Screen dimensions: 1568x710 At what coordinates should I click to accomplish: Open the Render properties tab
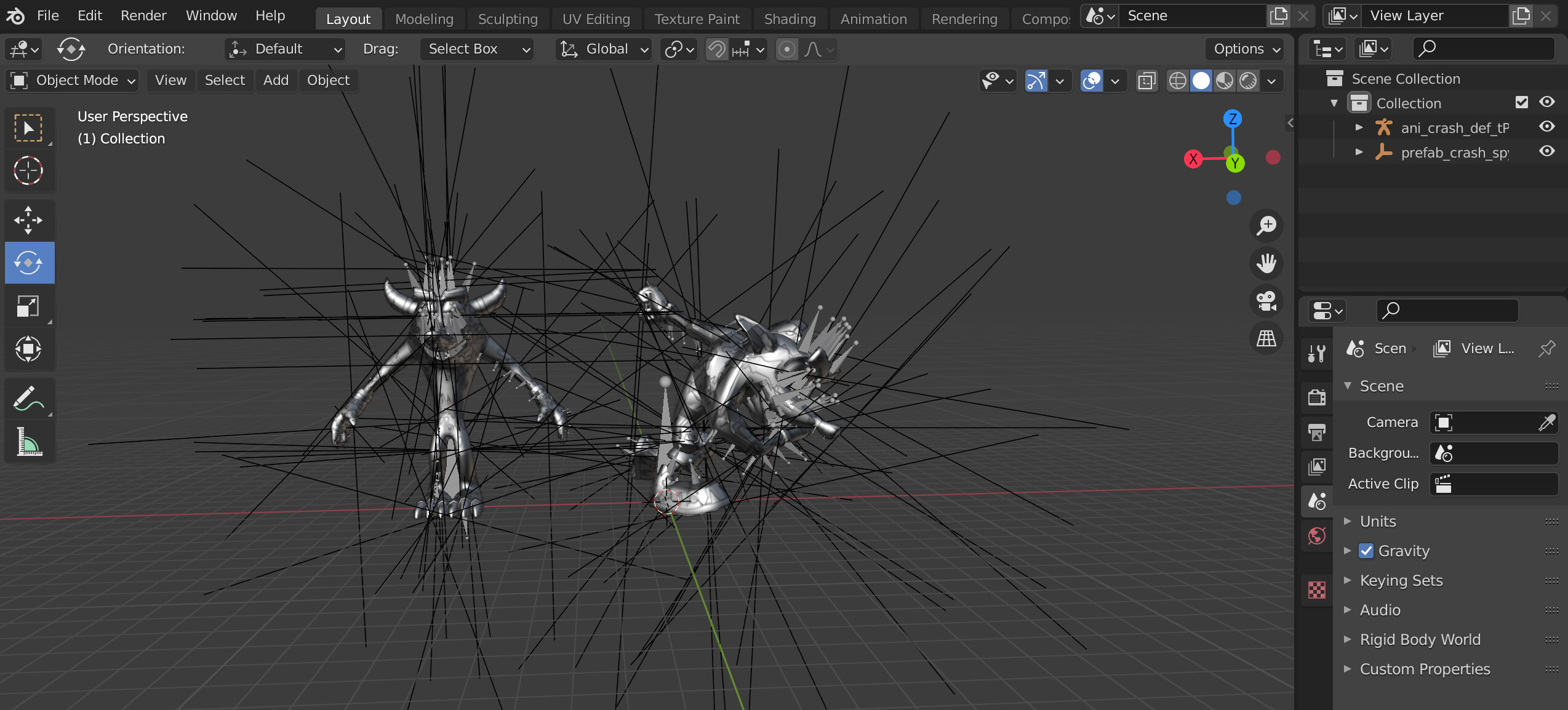(x=1317, y=397)
